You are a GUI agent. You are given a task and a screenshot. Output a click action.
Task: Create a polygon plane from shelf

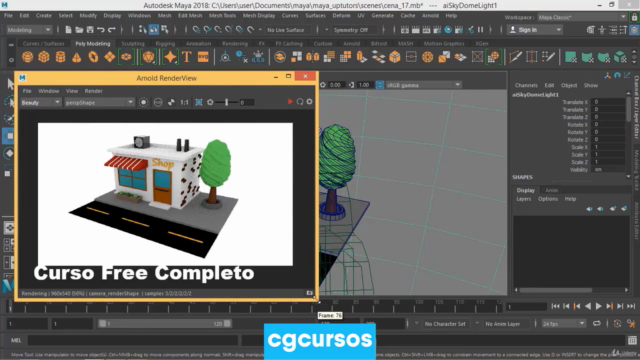109,57
